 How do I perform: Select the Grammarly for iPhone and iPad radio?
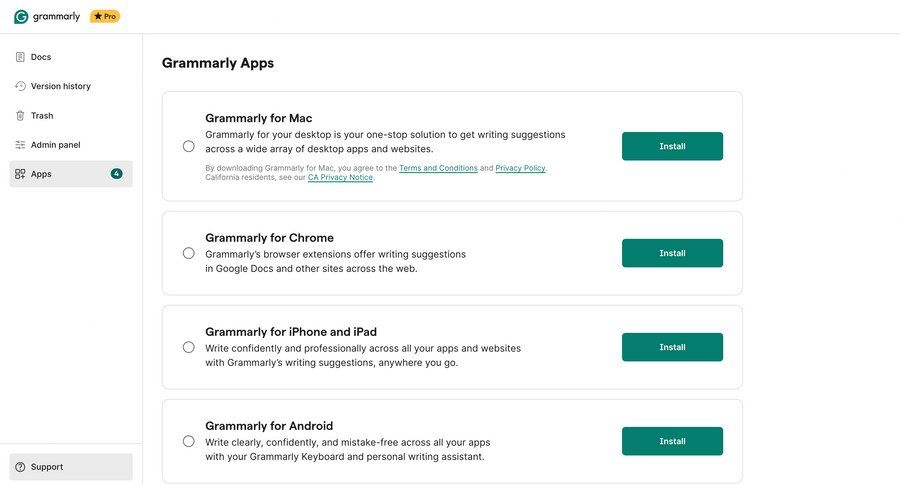[x=188, y=347]
